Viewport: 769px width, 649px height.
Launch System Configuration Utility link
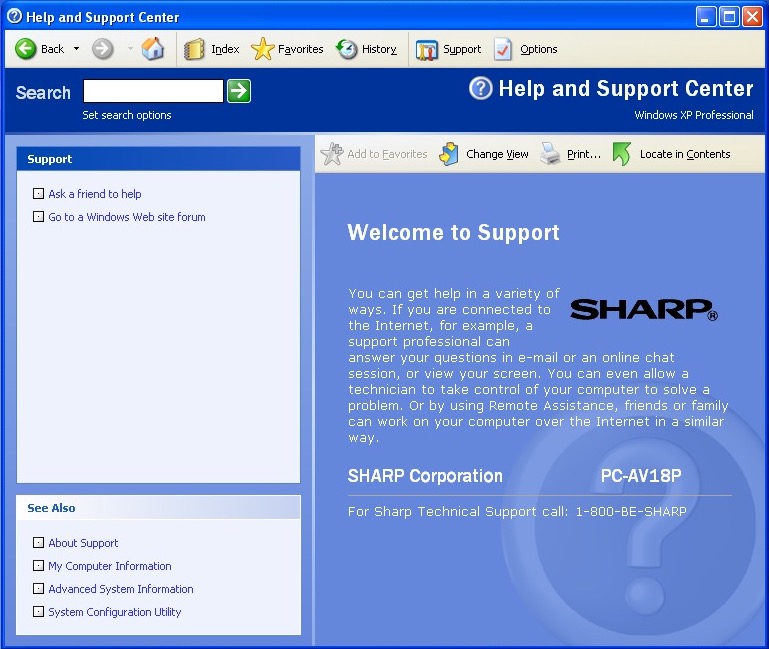(115, 612)
